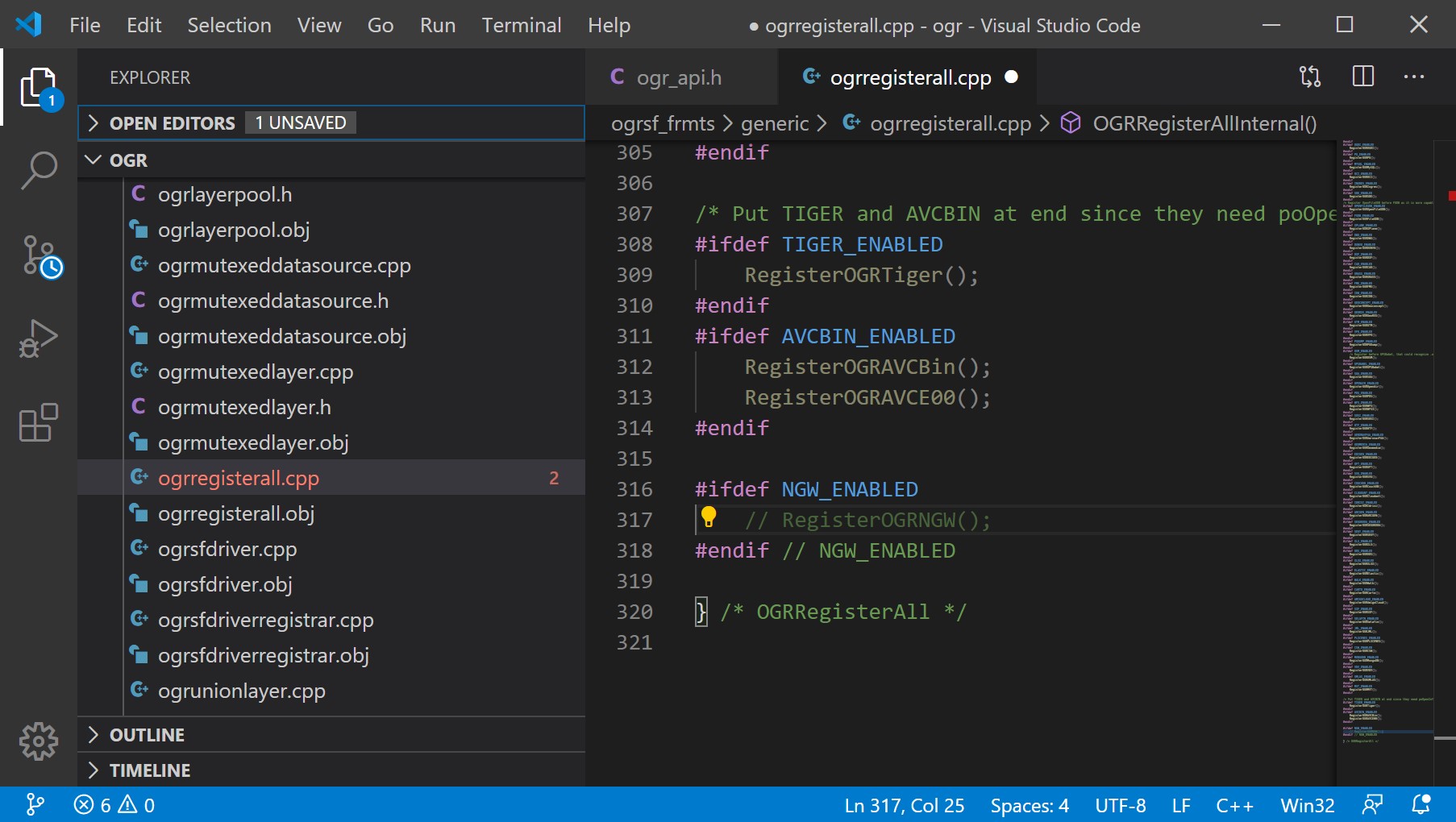Open the Run and Debug view
The height and width of the screenshot is (822, 1456).
39,338
